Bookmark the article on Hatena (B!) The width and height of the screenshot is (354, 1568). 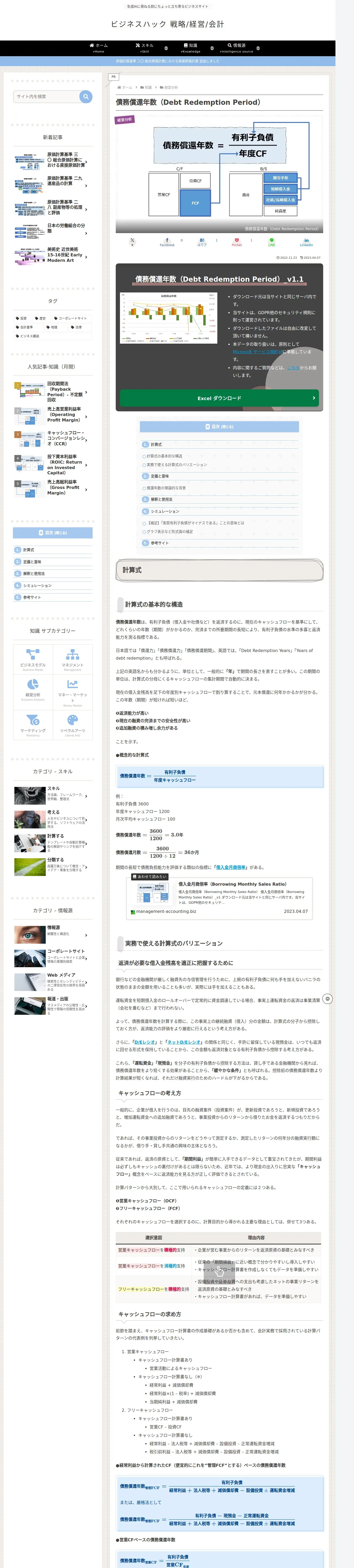pos(202,242)
